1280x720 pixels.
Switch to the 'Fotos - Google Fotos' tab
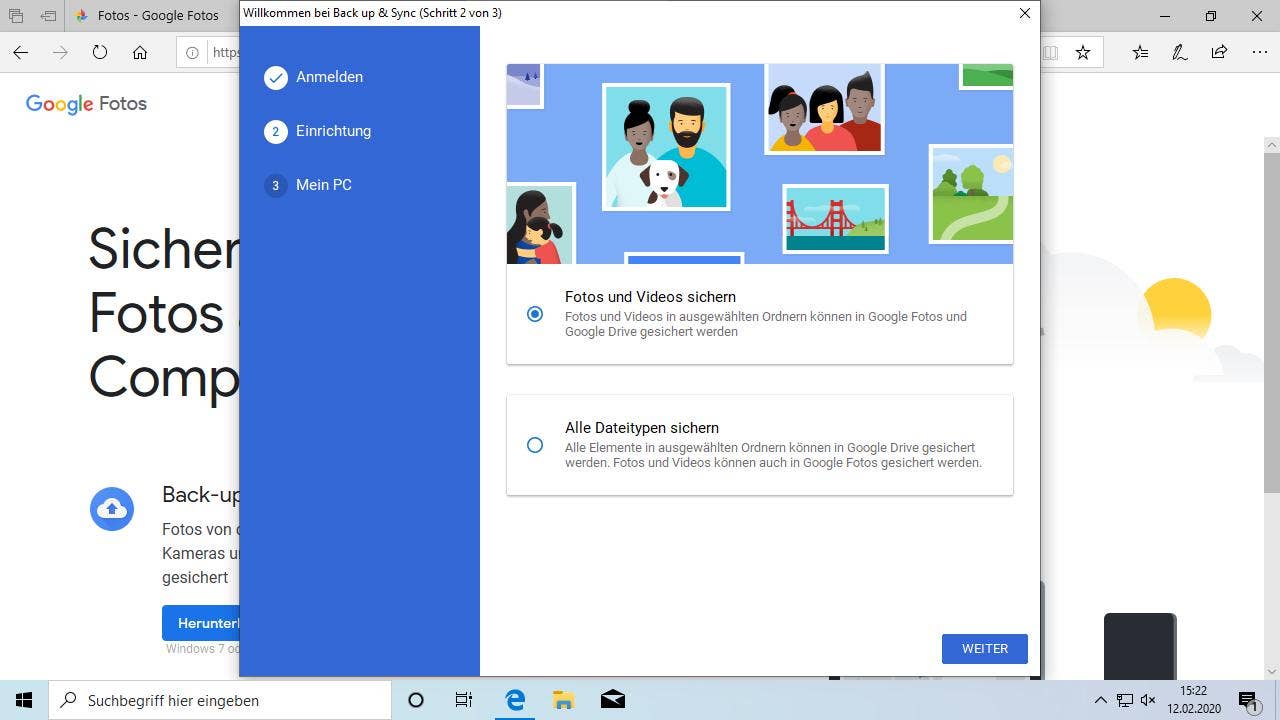[150, 16]
